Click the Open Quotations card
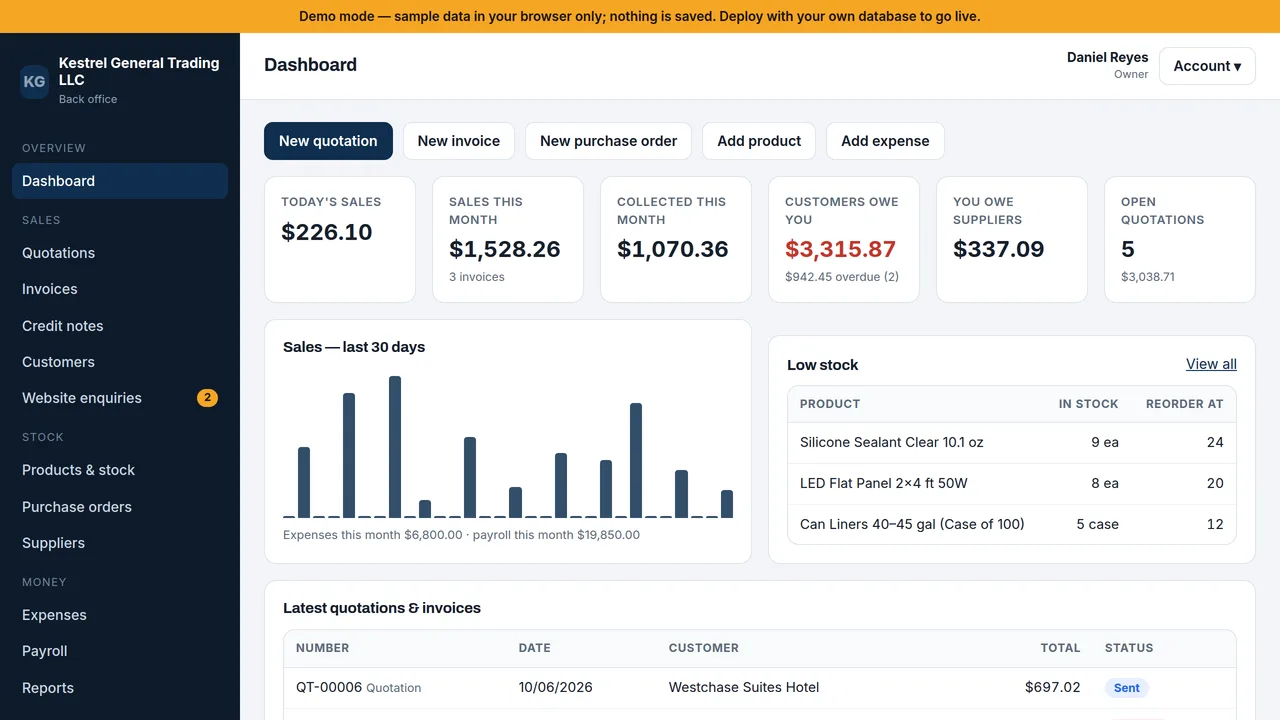This screenshot has height=720, width=1280. pyautogui.click(x=1180, y=240)
